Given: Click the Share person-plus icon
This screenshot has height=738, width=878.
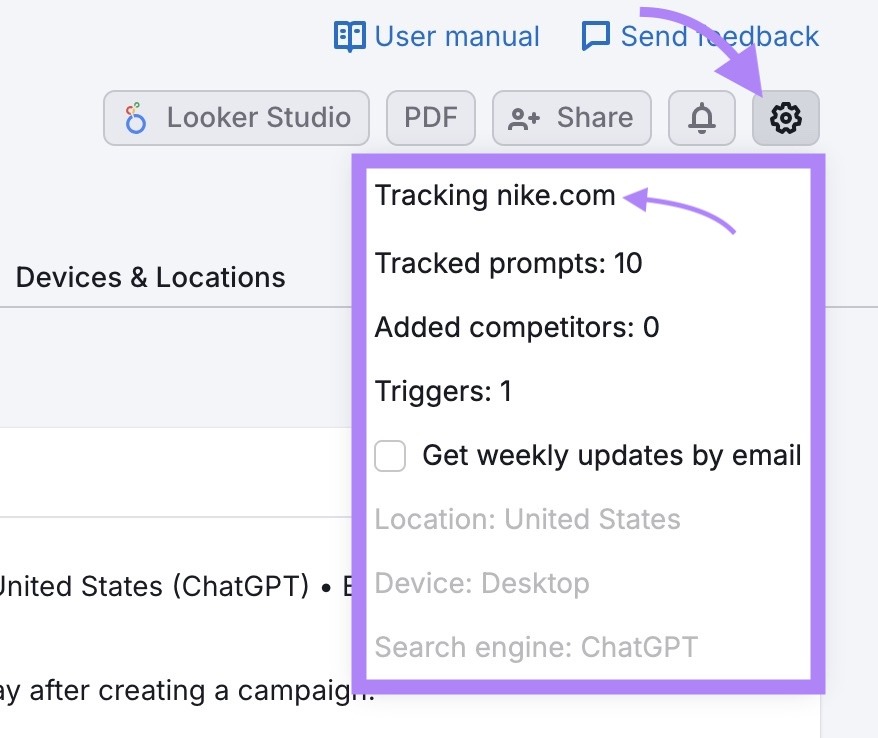Looking at the screenshot, I should tap(523, 117).
